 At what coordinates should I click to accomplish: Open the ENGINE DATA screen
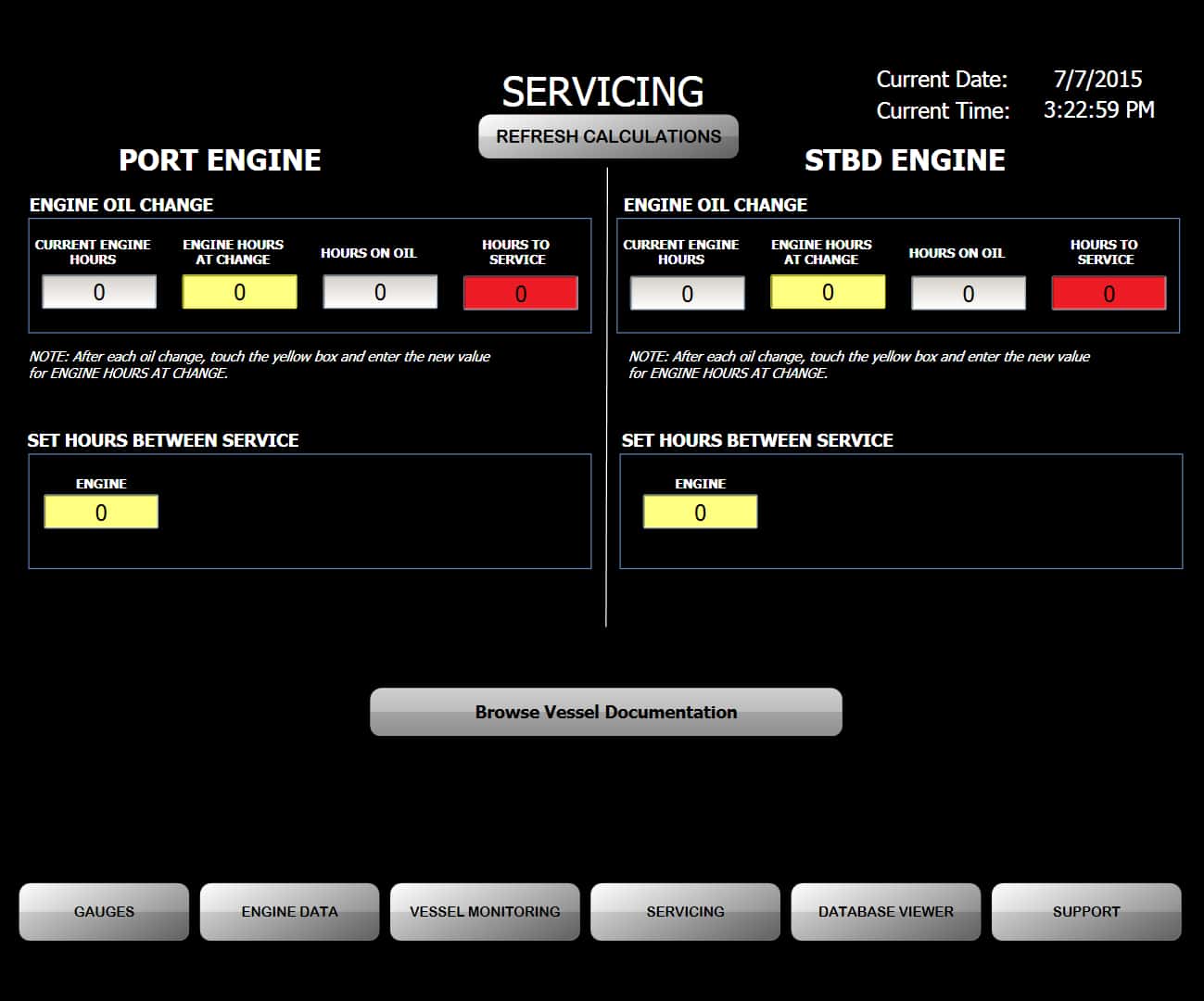(289, 911)
